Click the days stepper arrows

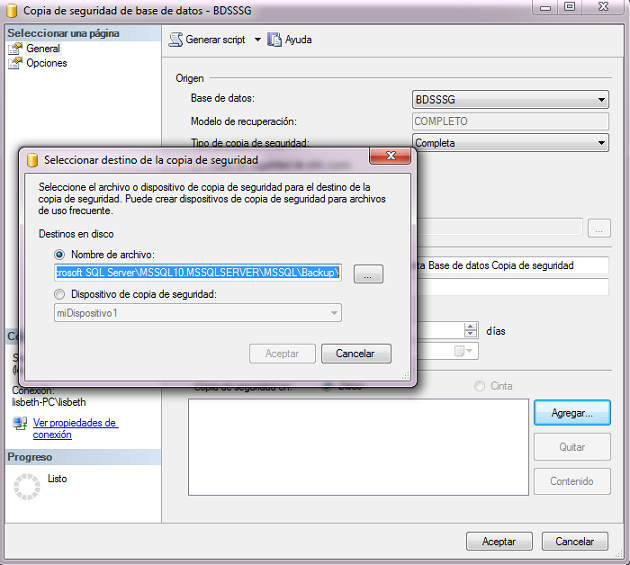[471, 329]
